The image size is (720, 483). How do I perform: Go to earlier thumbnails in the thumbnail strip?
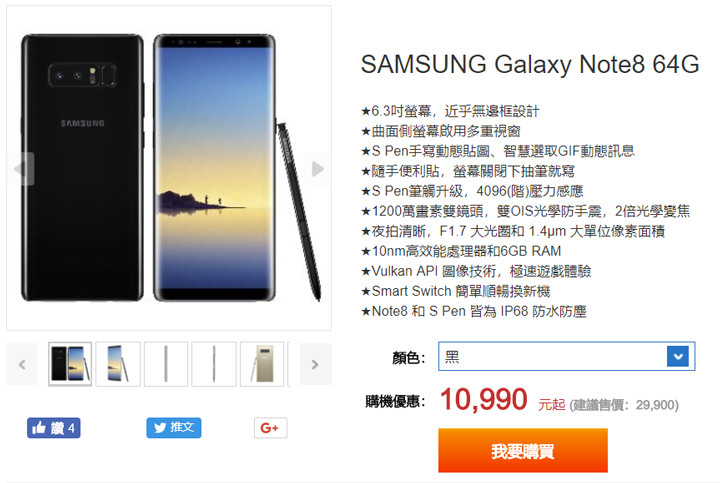pos(22,365)
